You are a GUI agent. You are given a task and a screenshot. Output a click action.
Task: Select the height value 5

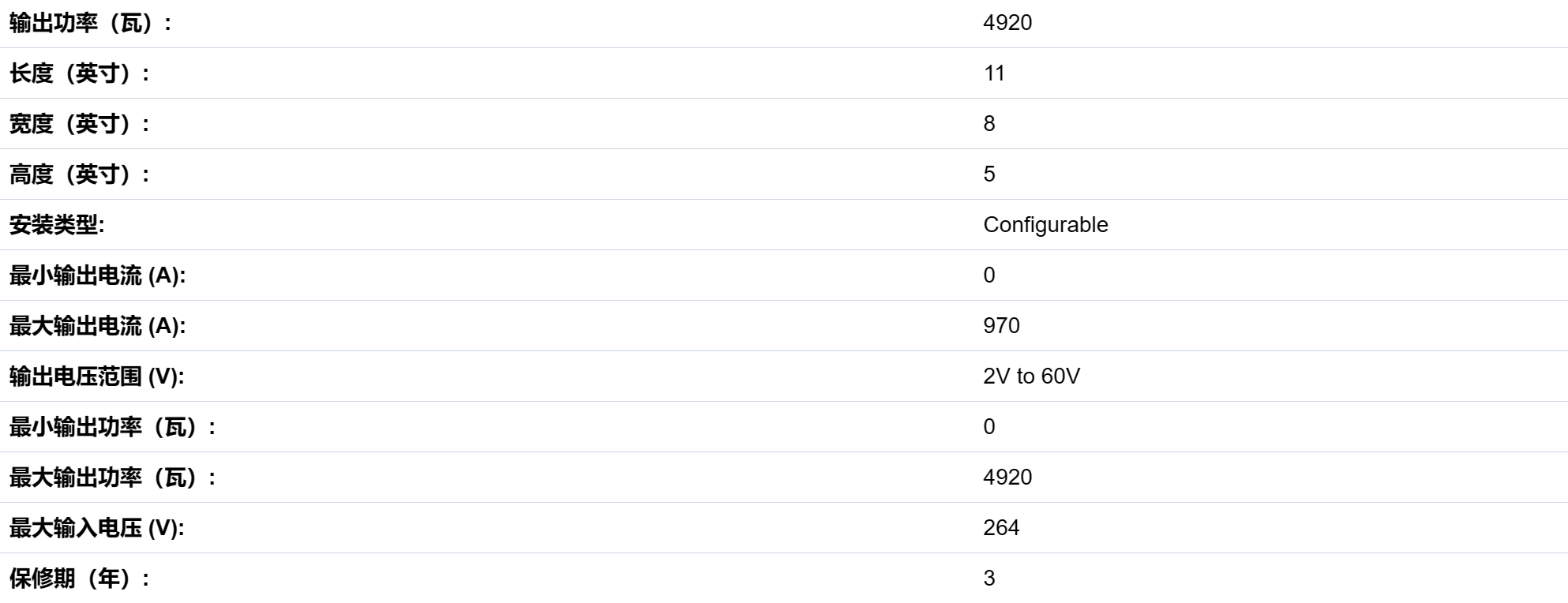[989, 174]
